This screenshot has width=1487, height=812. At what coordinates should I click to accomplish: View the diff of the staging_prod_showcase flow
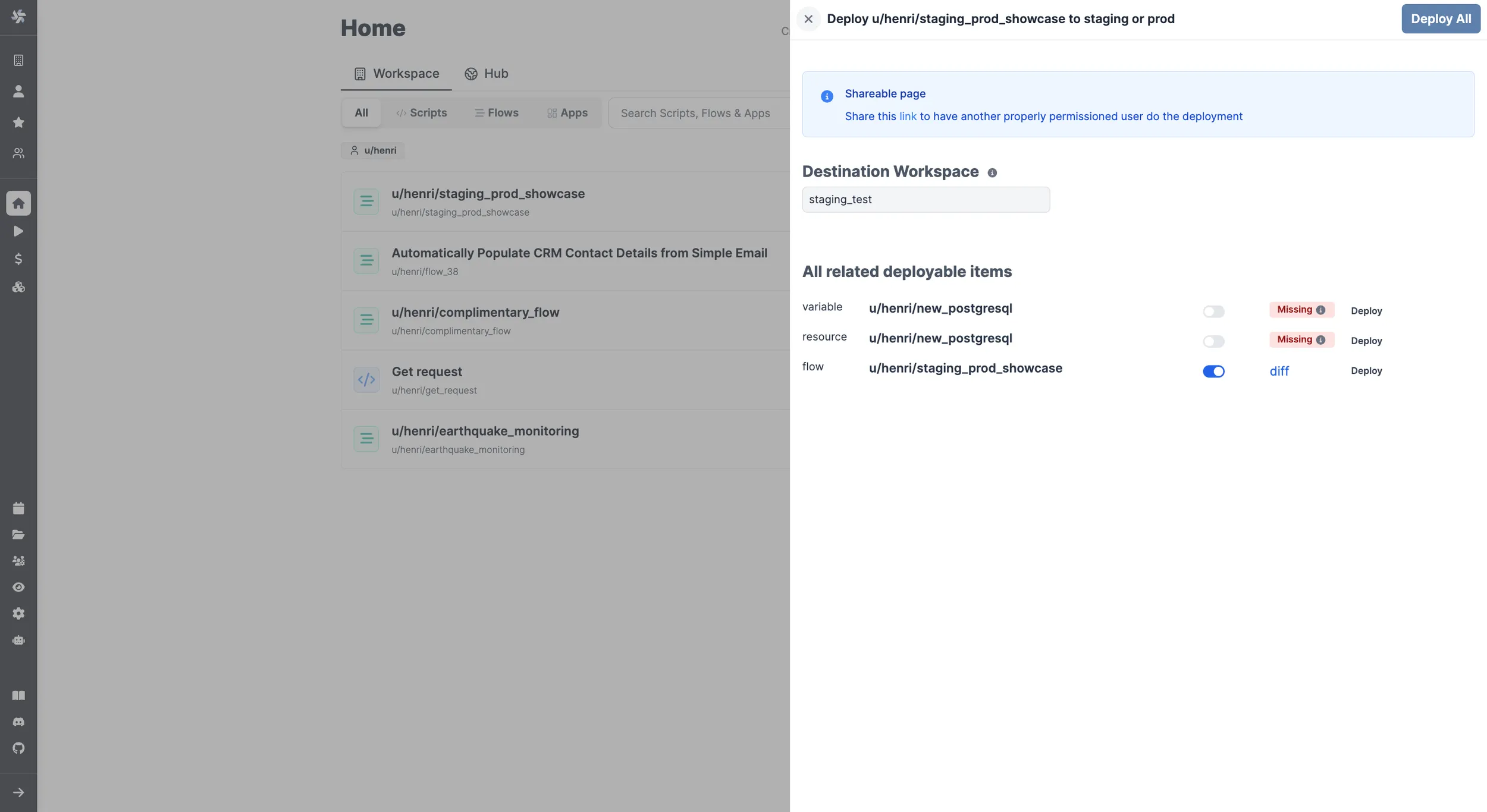[x=1279, y=371]
